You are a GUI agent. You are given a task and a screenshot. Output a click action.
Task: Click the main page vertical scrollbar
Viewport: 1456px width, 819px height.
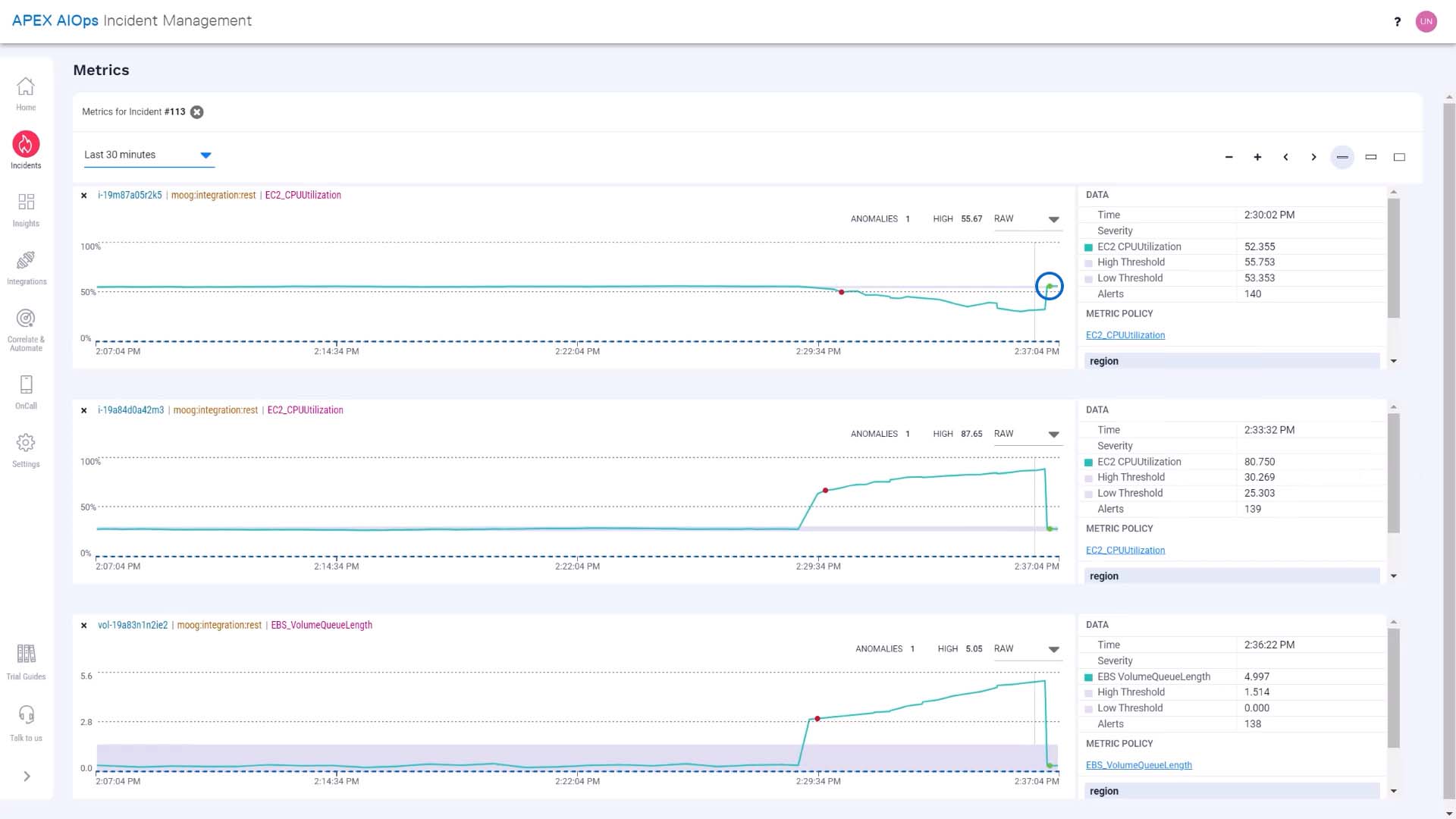click(1449, 450)
